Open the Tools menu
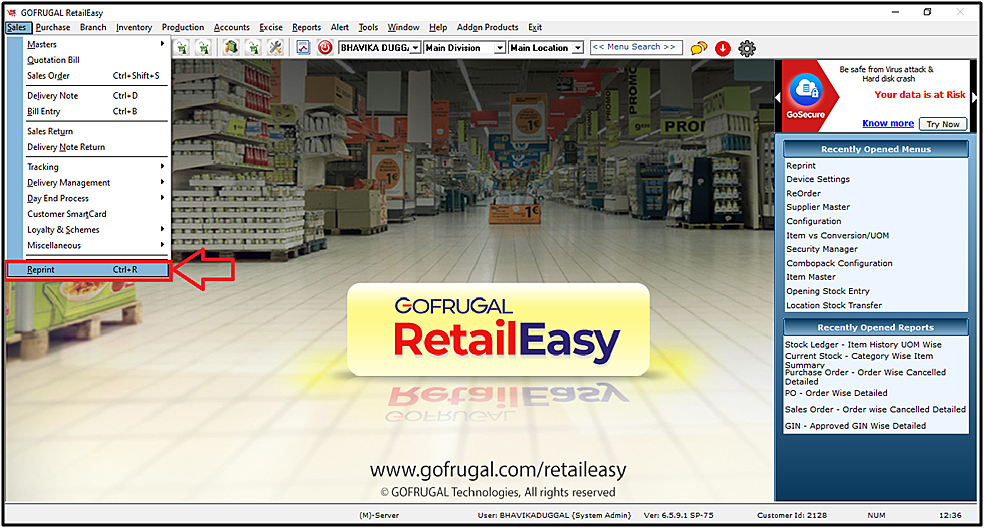 pyautogui.click(x=368, y=27)
